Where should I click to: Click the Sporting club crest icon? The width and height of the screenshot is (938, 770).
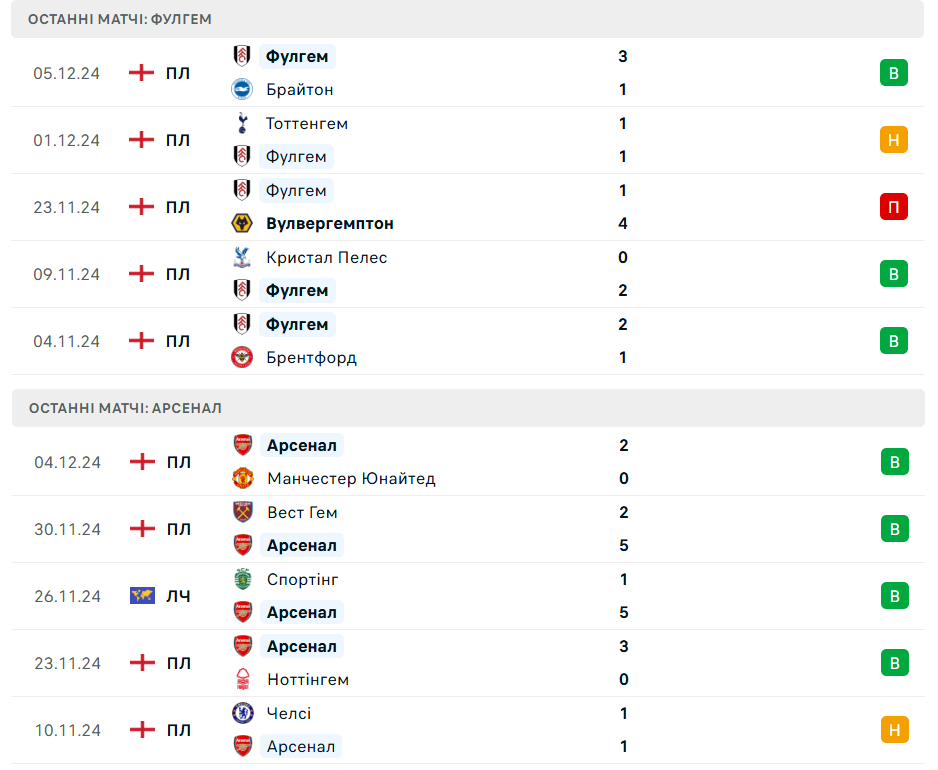click(x=243, y=579)
